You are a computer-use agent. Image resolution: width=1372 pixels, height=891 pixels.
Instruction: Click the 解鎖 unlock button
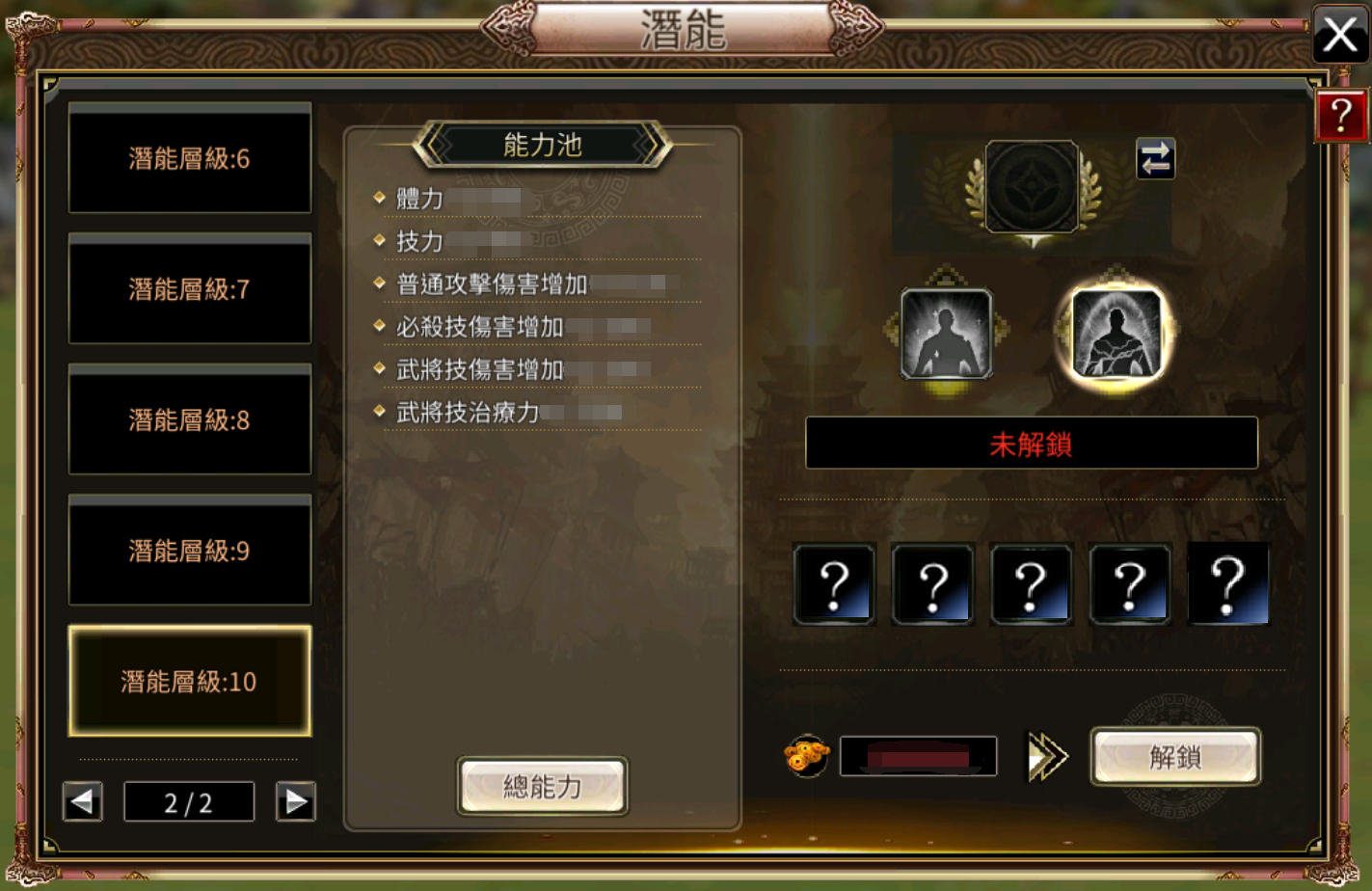1175,757
